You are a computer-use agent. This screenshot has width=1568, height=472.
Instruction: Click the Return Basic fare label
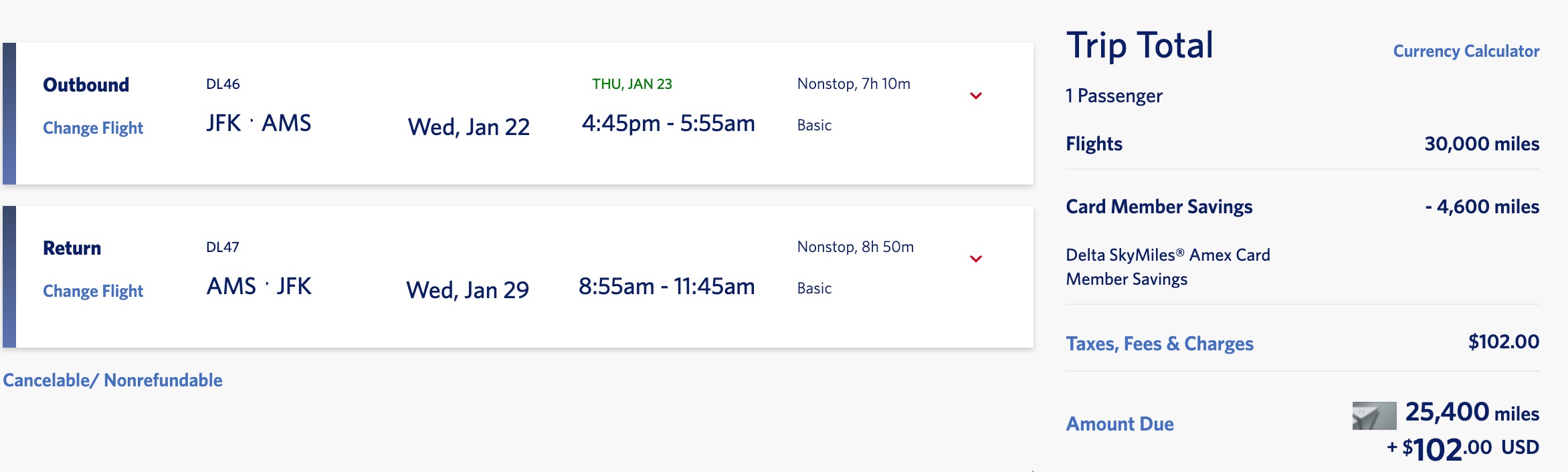click(x=814, y=289)
